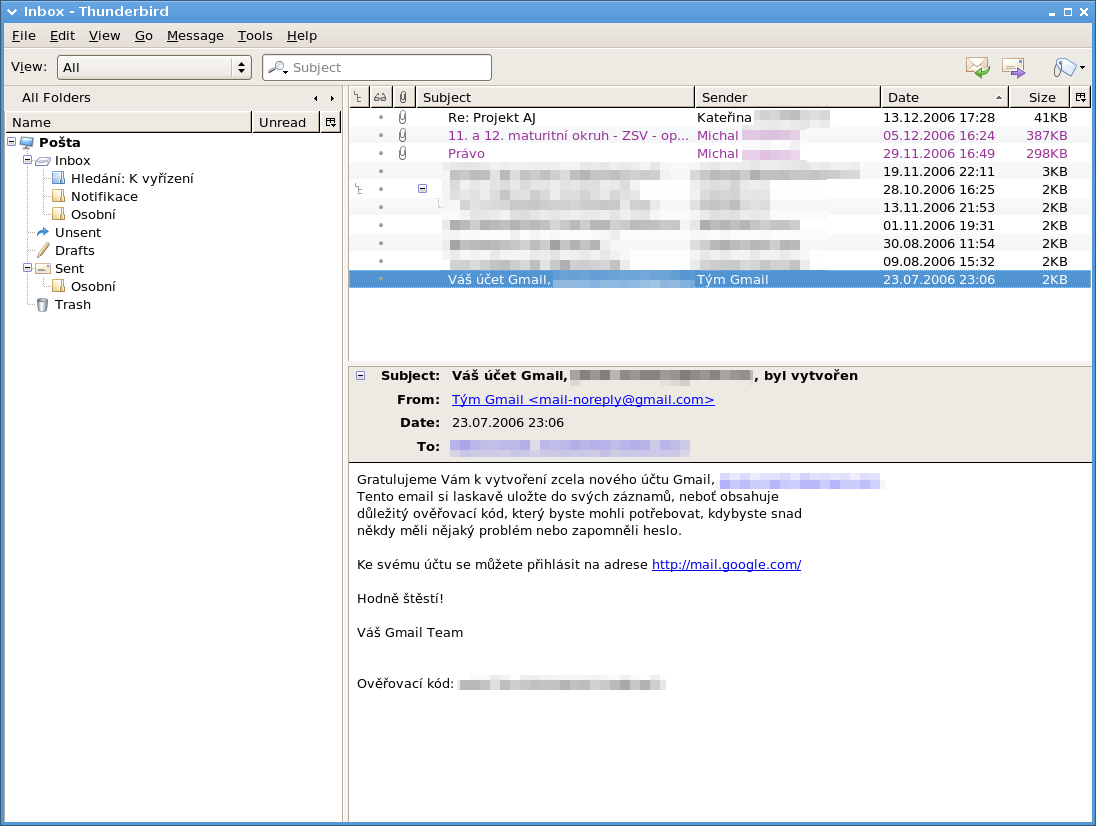Click the thread column header icon
Image resolution: width=1096 pixels, height=826 pixels.
pos(358,97)
